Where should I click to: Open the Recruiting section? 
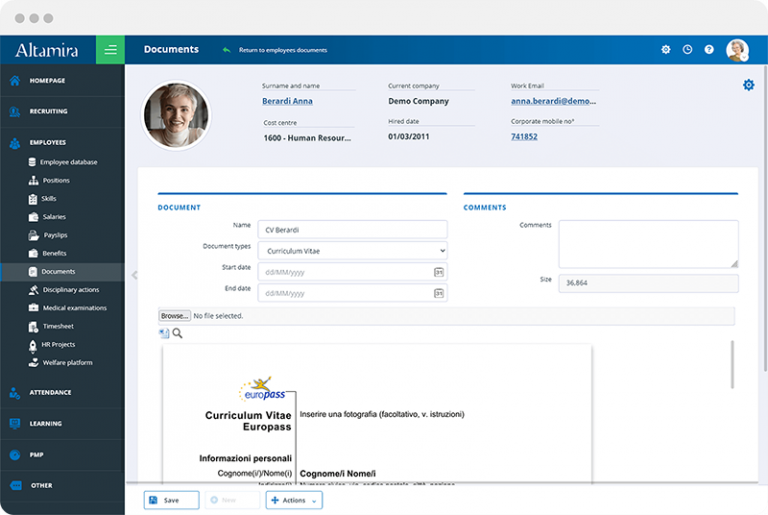(x=48, y=111)
